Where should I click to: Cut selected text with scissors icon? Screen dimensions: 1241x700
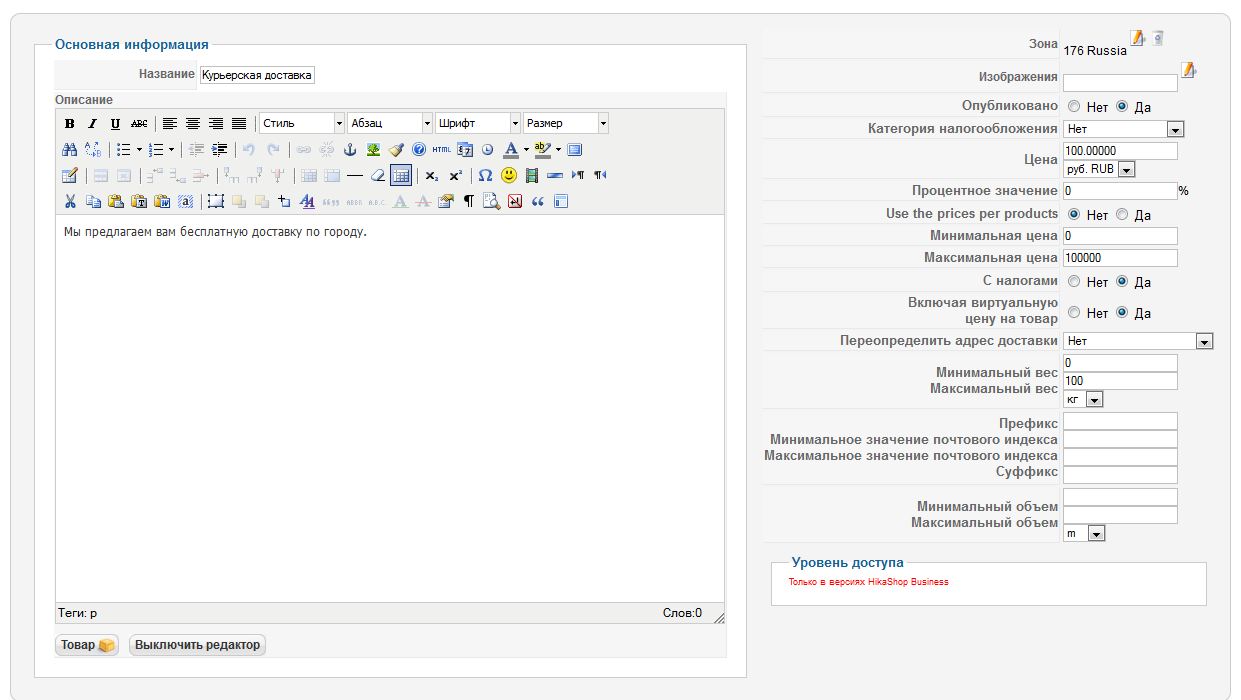(70, 201)
